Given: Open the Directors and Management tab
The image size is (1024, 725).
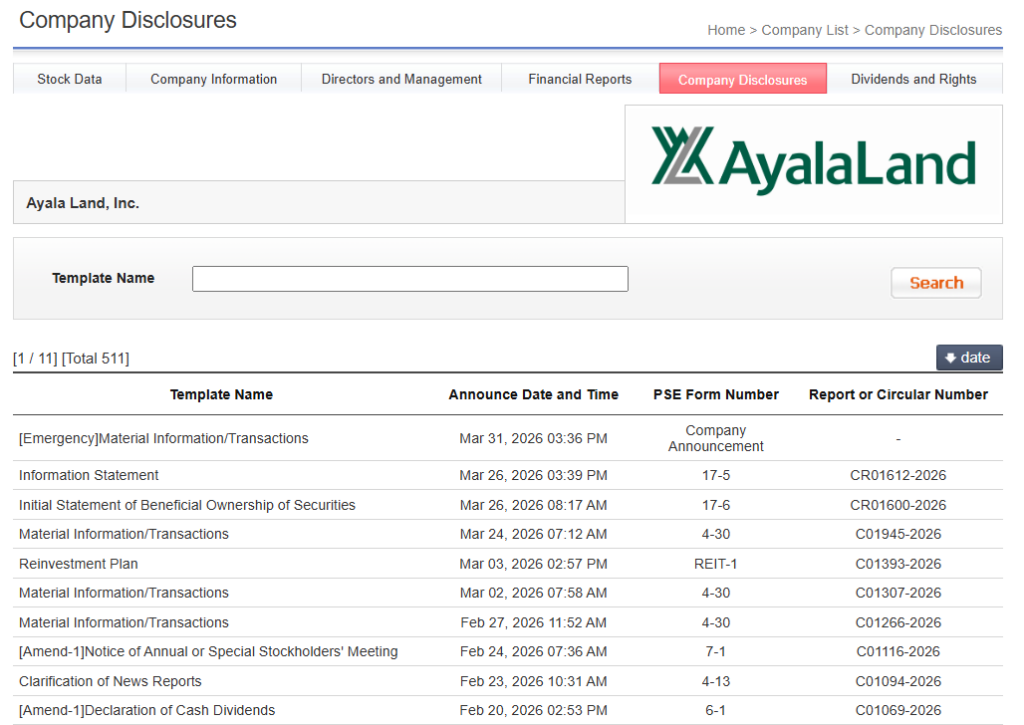Looking at the screenshot, I should (401, 79).
